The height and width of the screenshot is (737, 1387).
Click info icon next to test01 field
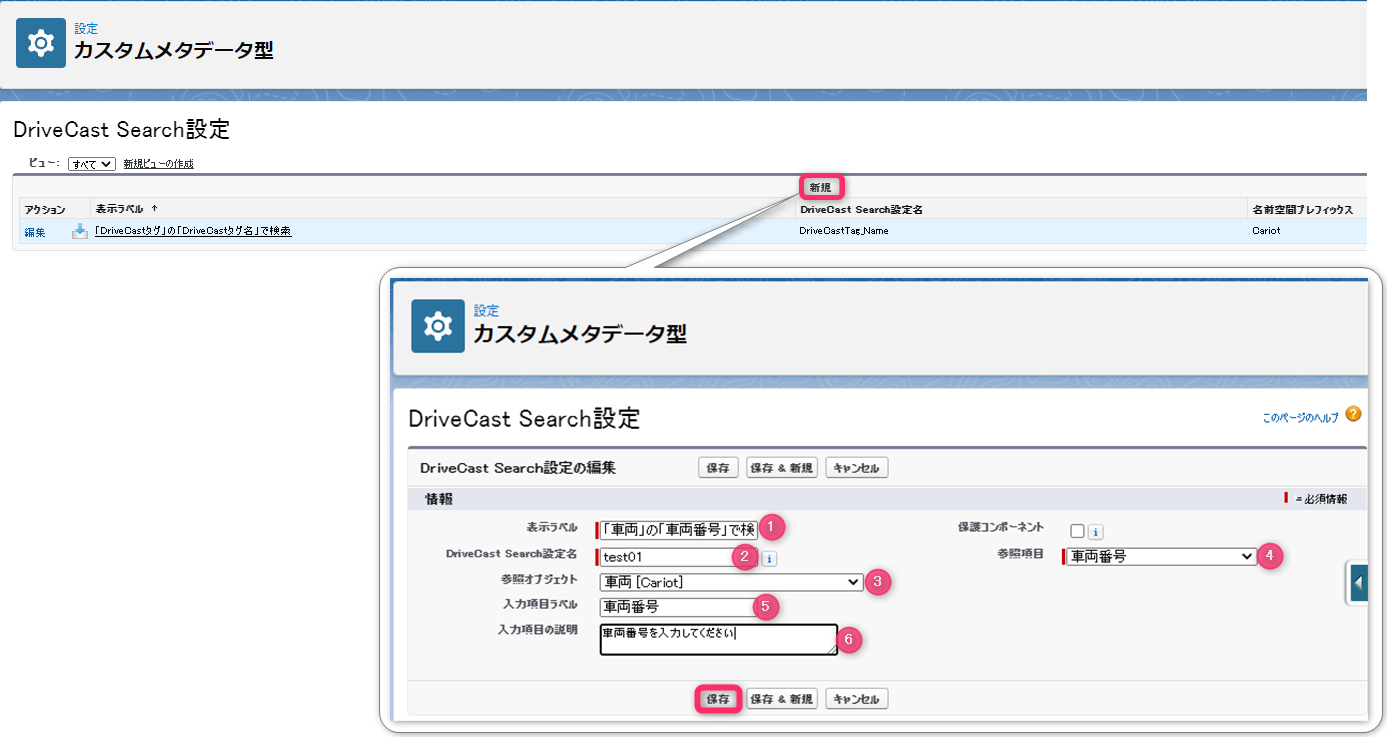pyautogui.click(x=769, y=559)
